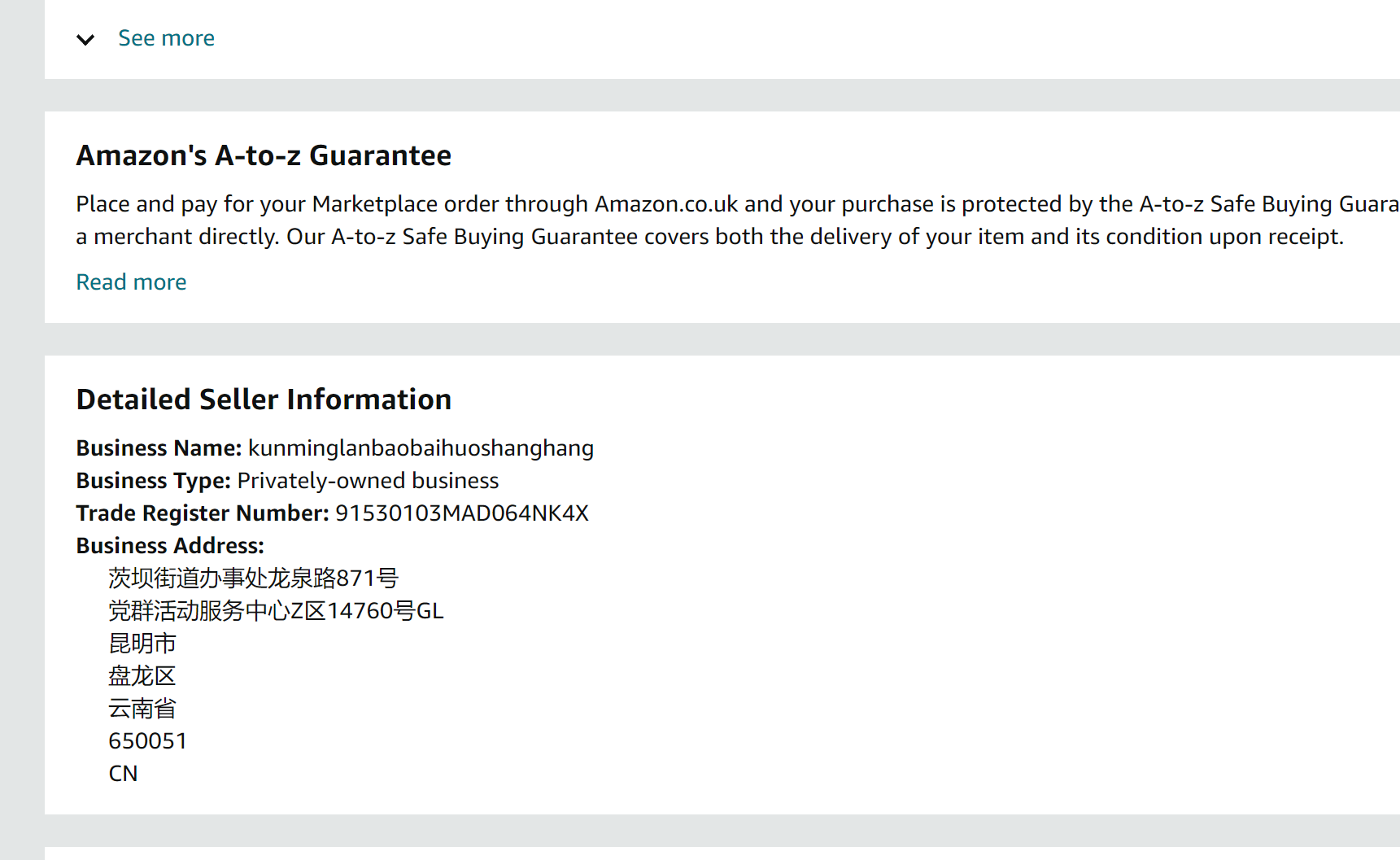
Task: Follow the Read more link
Action: (131, 282)
